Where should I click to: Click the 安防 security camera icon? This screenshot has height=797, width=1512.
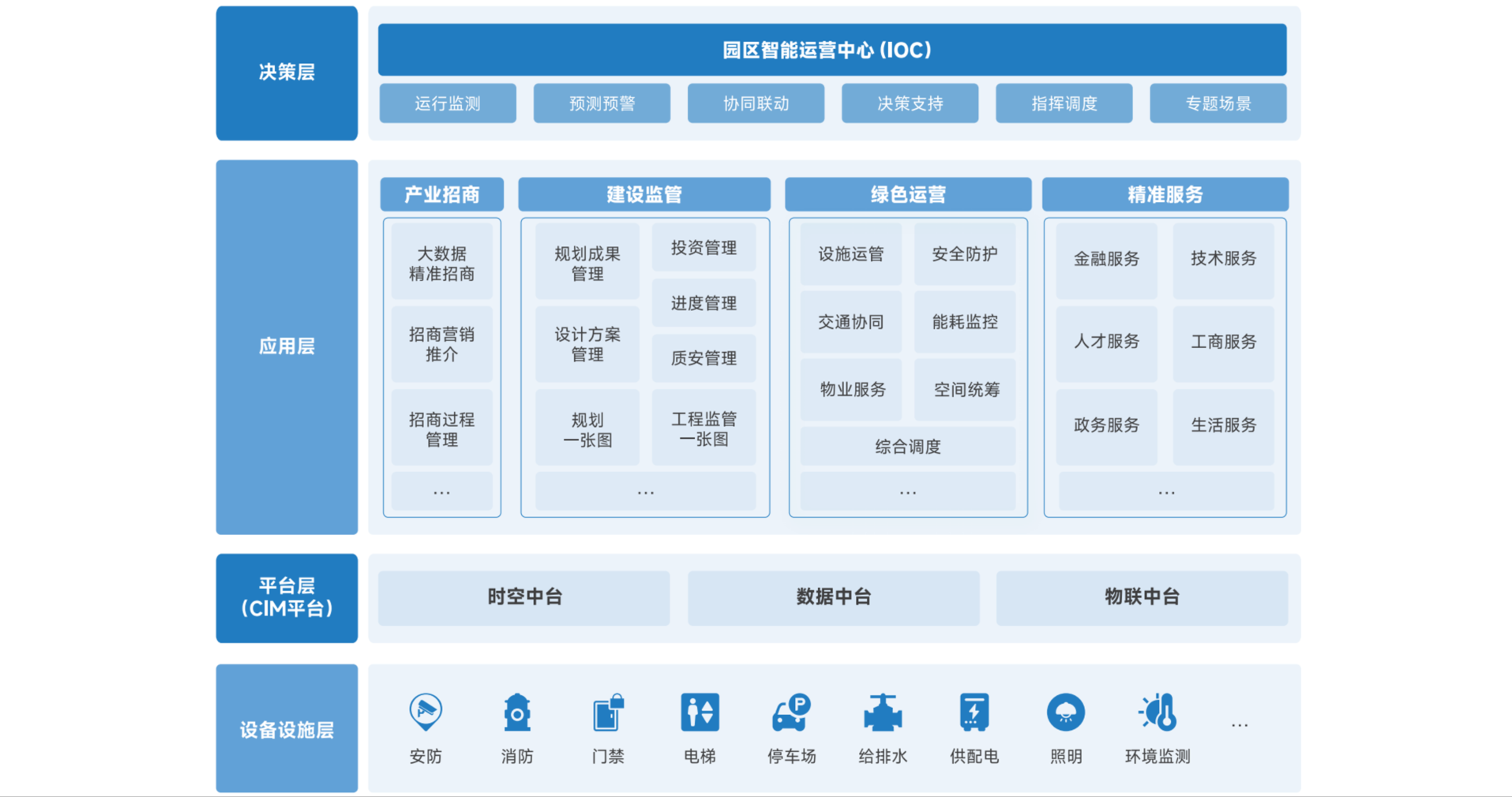pyautogui.click(x=426, y=712)
